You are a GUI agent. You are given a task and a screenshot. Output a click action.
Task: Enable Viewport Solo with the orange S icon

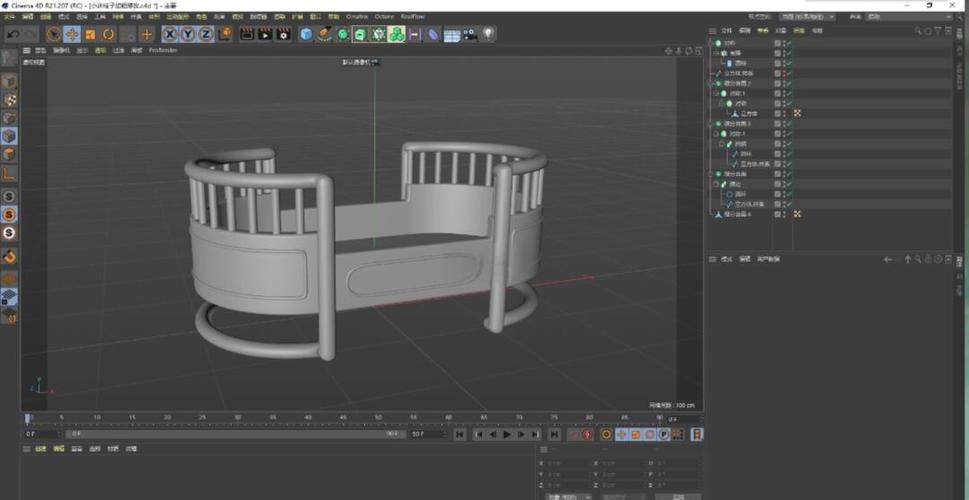(x=9, y=214)
